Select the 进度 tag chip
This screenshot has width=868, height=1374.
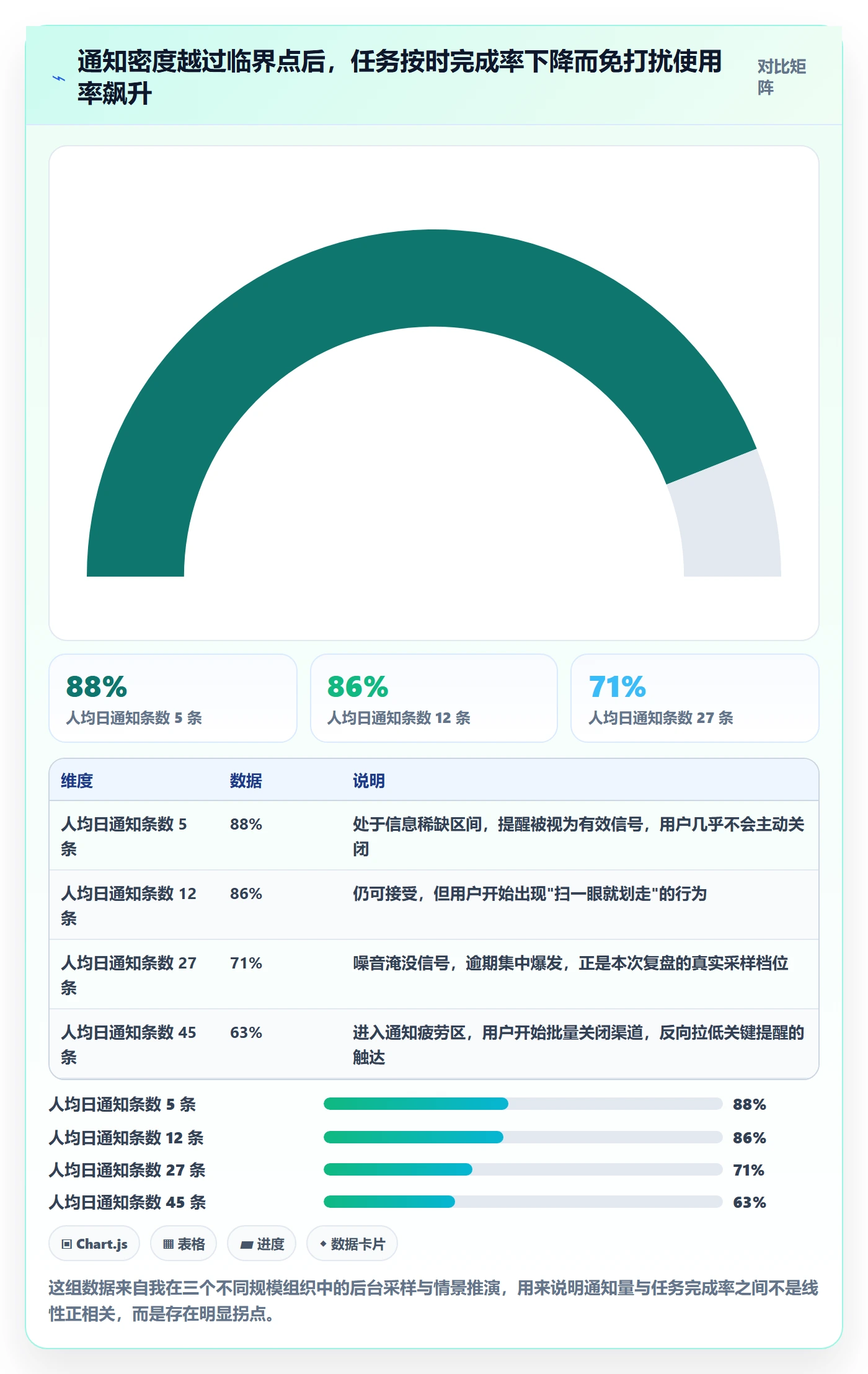[262, 1244]
